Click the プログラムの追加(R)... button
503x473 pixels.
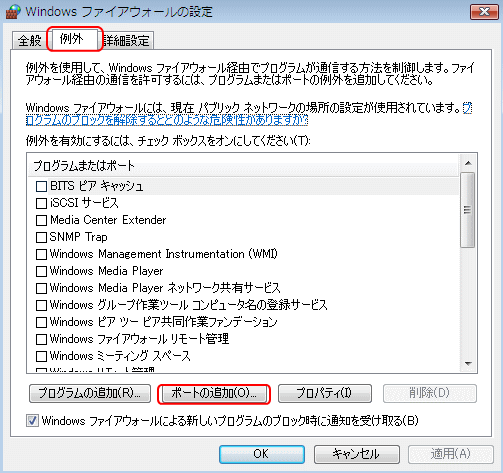click(90, 394)
